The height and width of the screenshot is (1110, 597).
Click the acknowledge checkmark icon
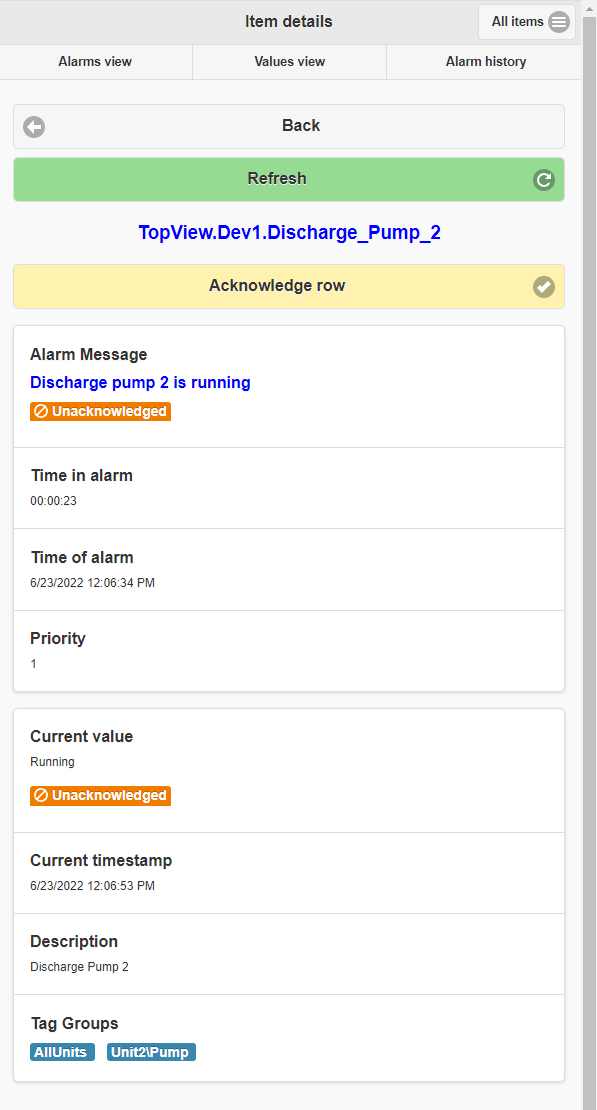tap(544, 287)
